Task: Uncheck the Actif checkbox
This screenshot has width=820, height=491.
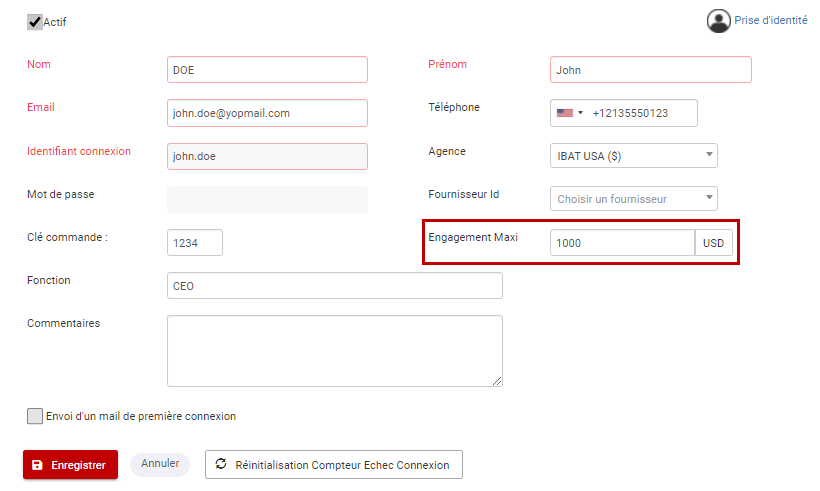Action: 35,22
